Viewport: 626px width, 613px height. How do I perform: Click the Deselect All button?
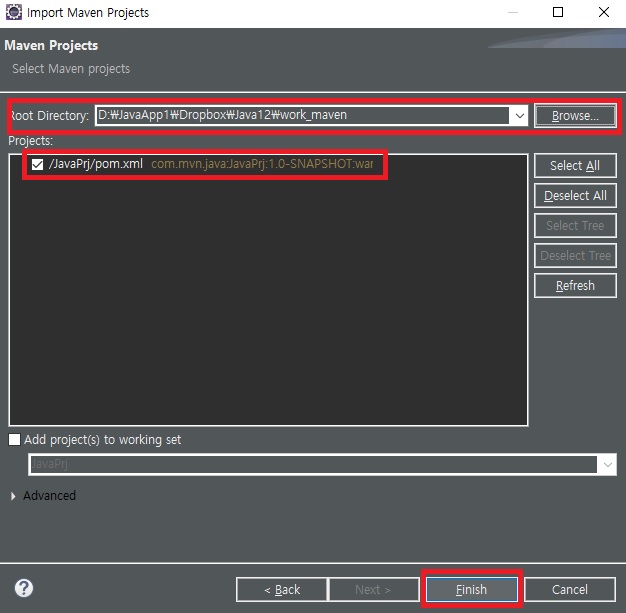pos(575,196)
